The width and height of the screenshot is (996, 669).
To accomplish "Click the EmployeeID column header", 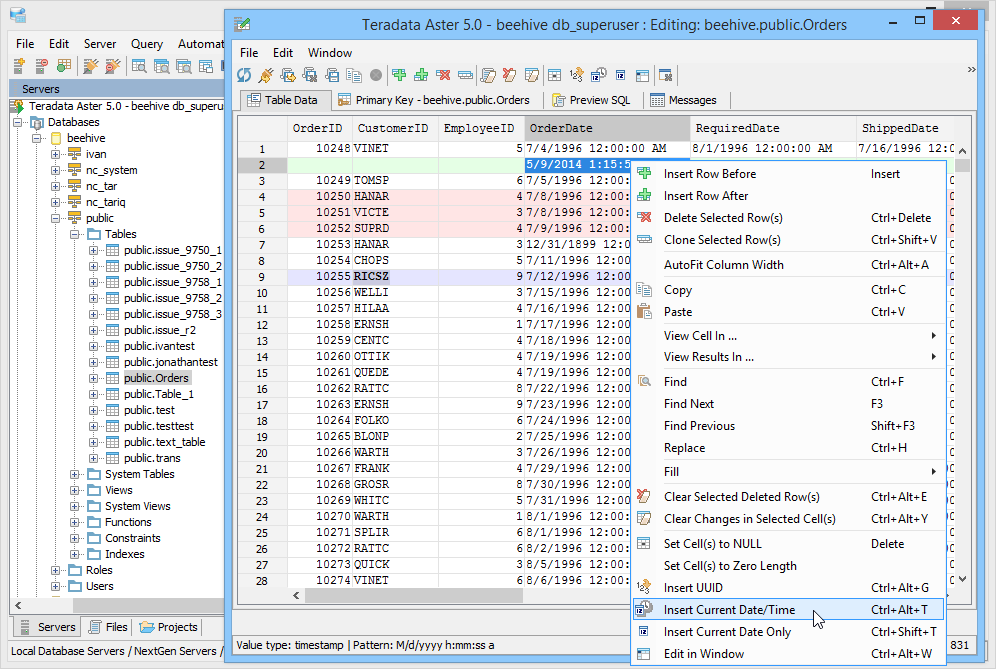I will click(x=481, y=128).
